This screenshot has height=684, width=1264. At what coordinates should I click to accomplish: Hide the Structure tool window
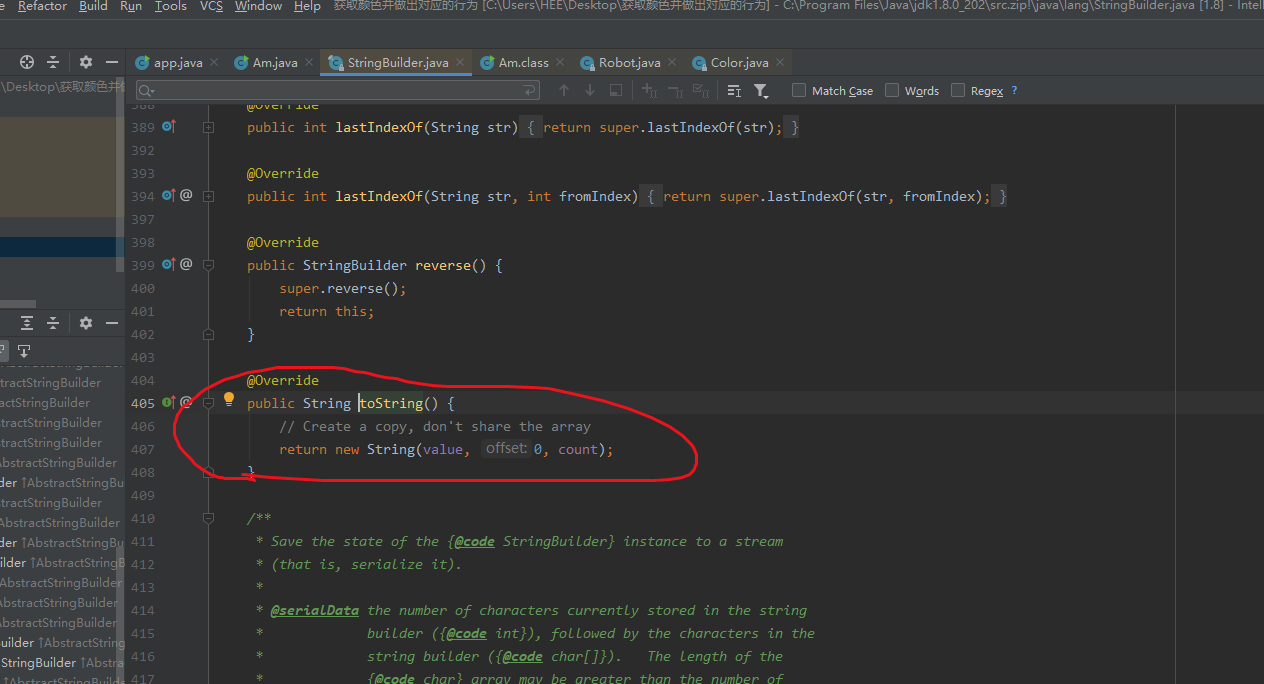click(x=111, y=323)
